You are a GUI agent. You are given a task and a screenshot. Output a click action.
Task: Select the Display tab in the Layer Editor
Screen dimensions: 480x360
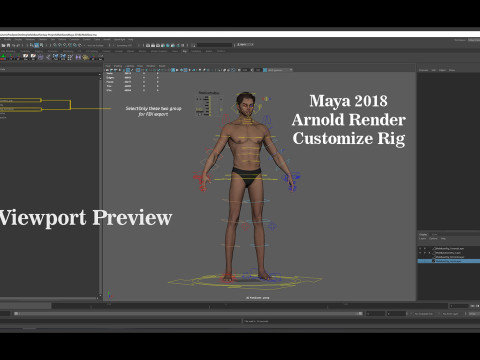coord(423,234)
